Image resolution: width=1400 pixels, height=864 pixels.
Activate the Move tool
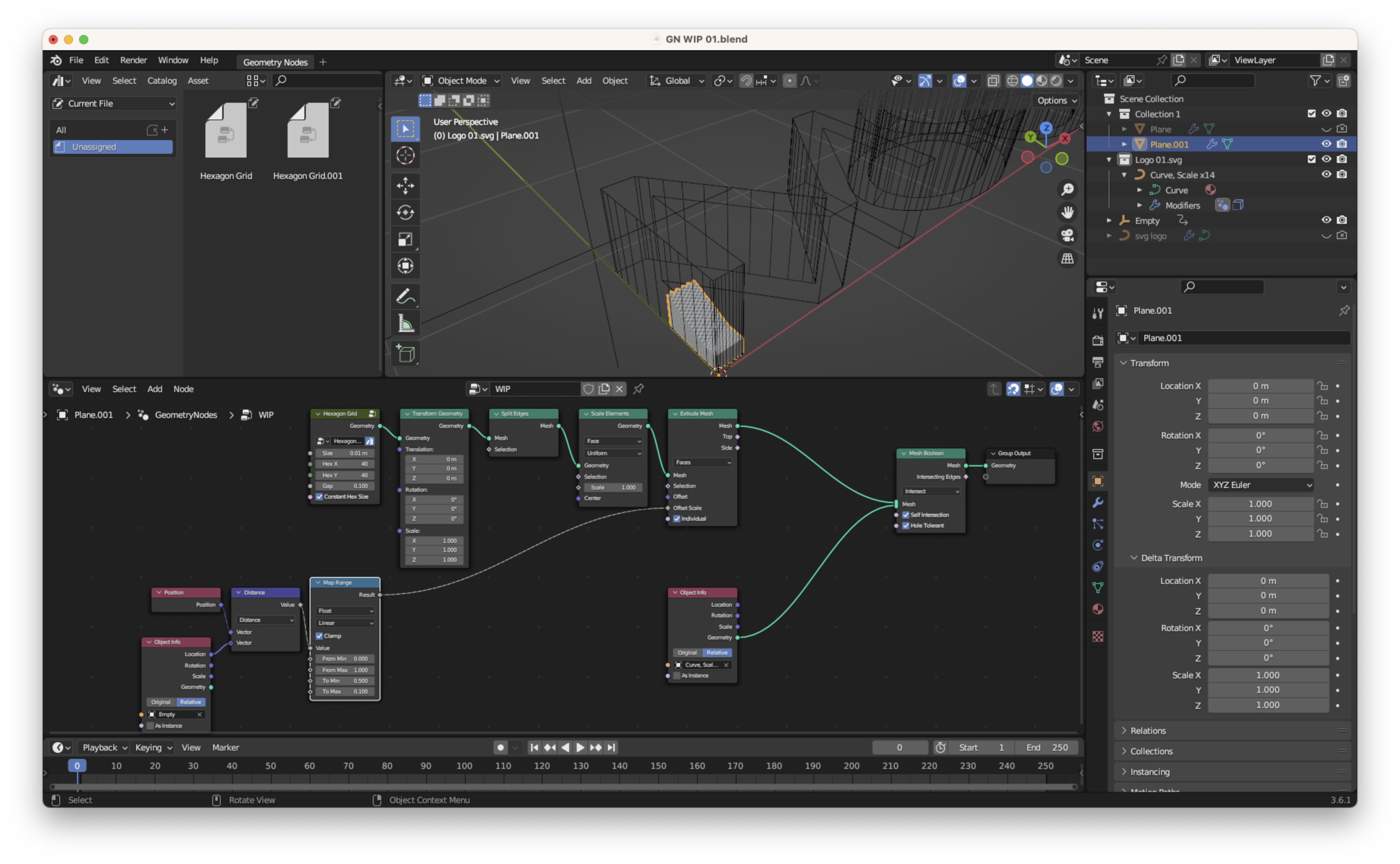406,185
